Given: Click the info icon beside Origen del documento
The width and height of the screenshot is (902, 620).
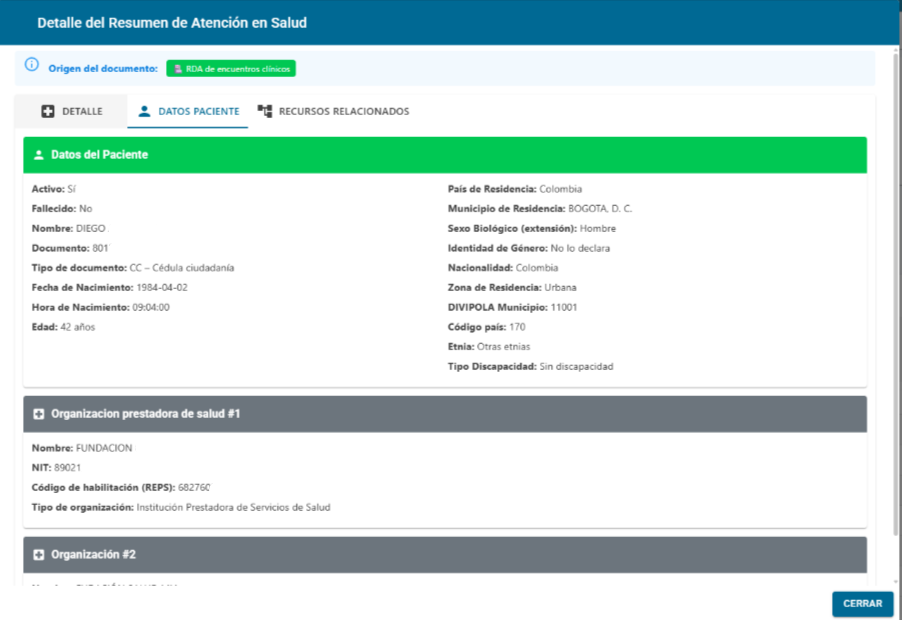Looking at the screenshot, I should 31,66.
